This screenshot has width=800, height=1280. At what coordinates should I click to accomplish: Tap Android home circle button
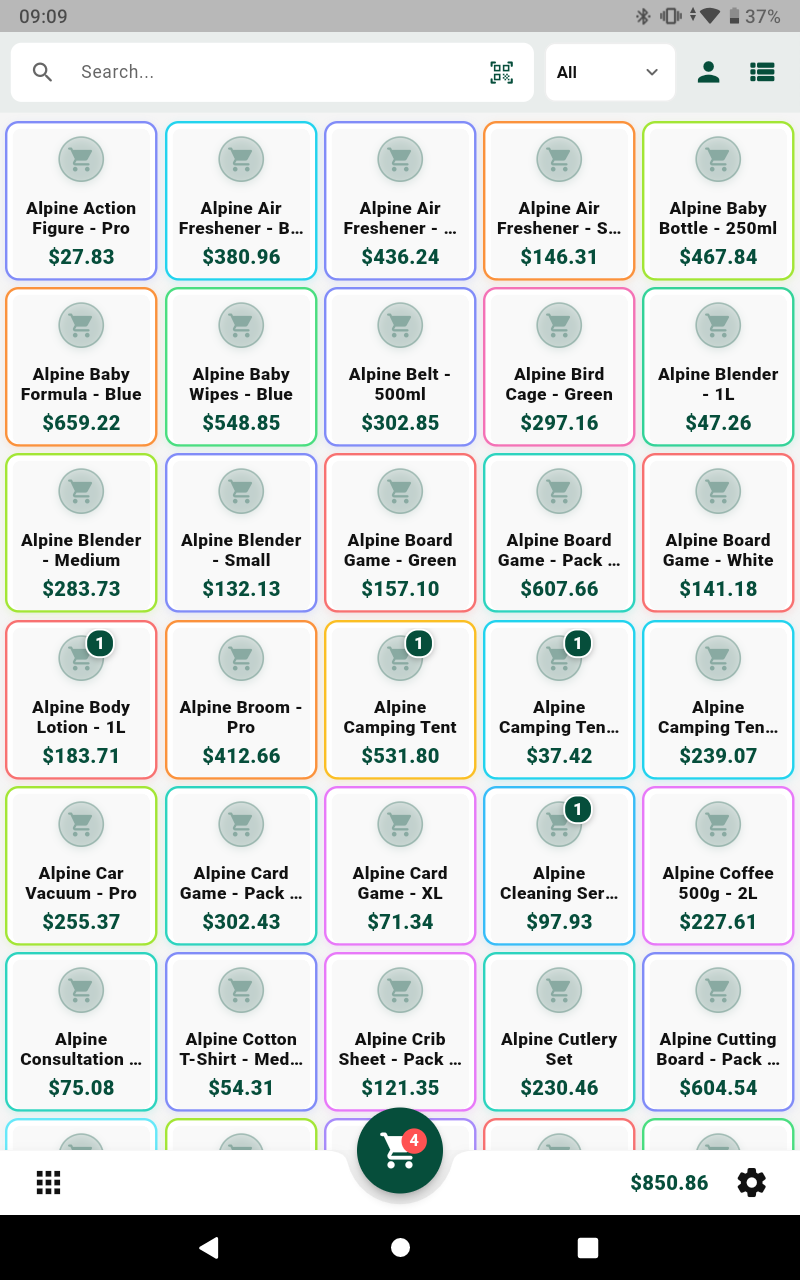click(400, 1247)
